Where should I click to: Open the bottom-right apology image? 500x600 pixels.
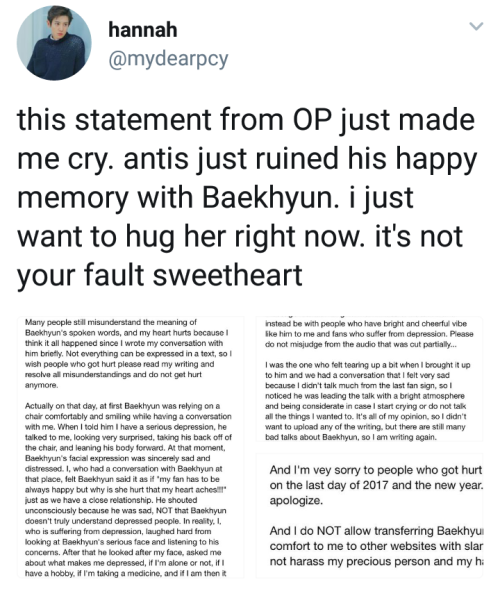pyautogui.click(x=369, y=515)
